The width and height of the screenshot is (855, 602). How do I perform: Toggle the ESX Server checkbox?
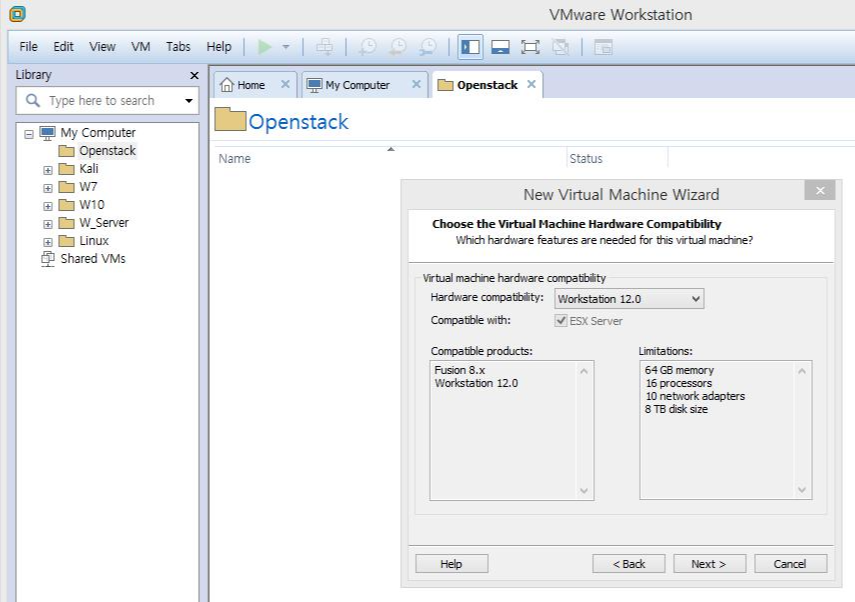pos(561,321)
